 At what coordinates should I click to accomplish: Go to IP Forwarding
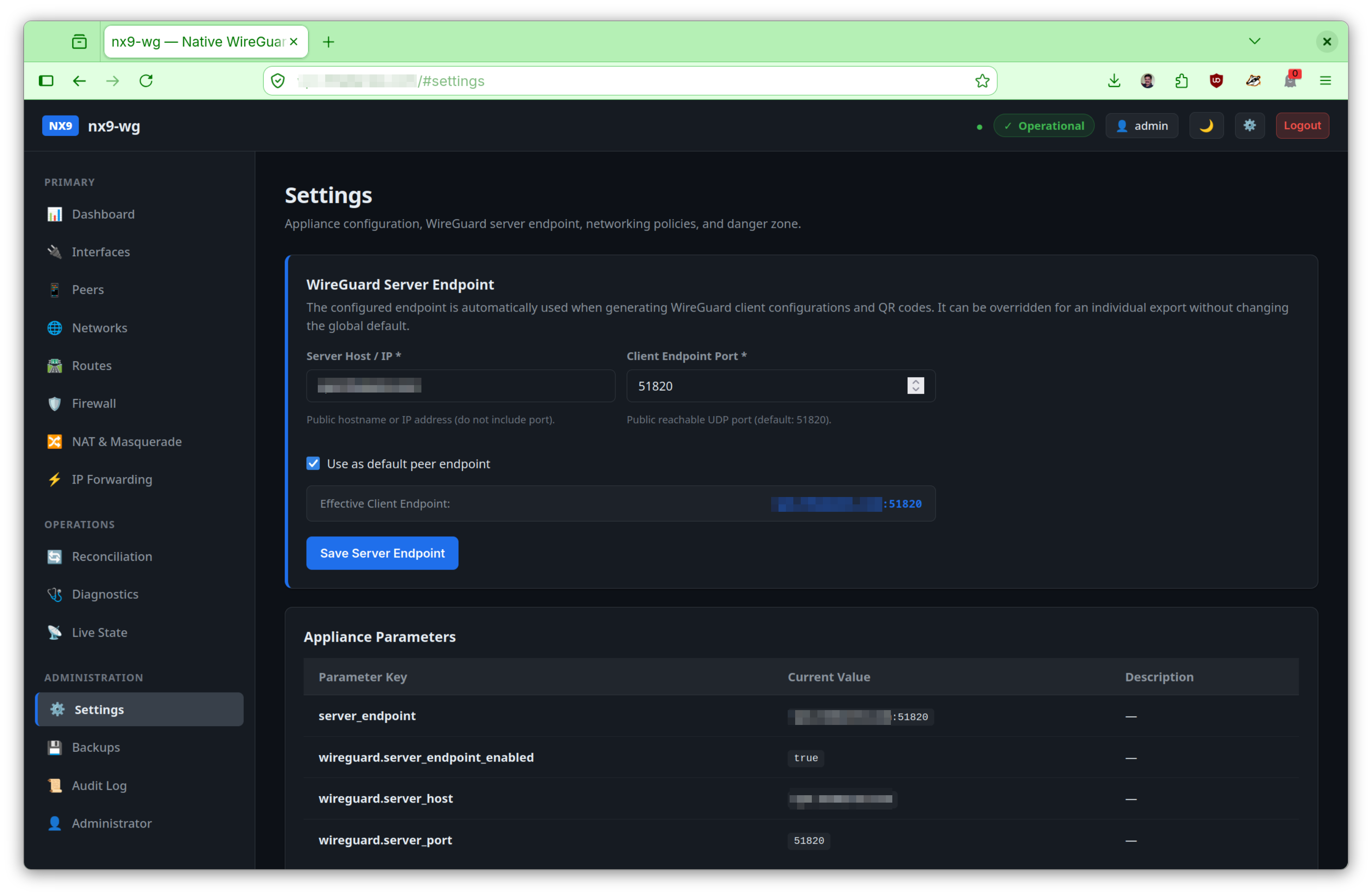(x=139, y=479)
